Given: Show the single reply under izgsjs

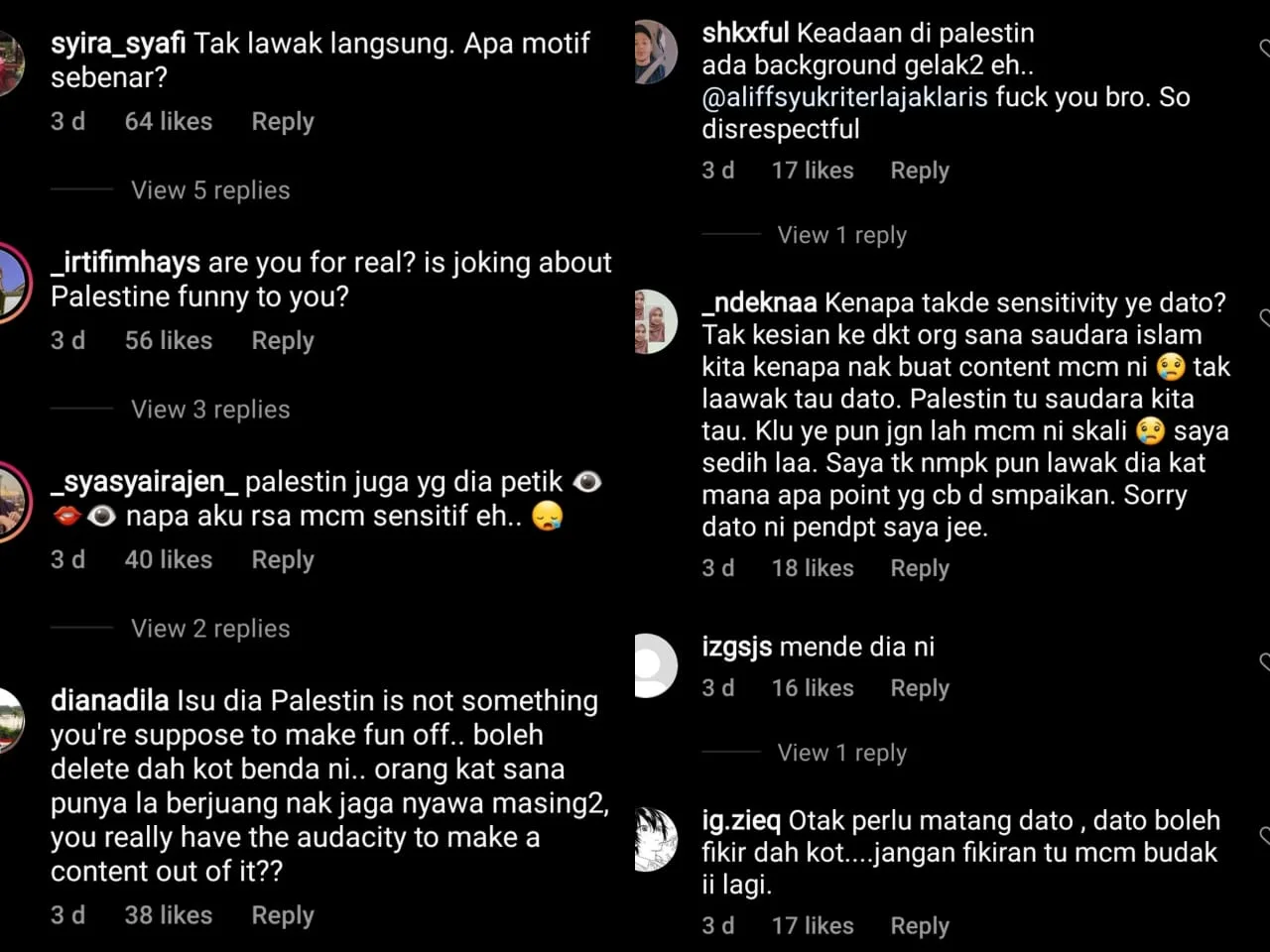Looking at the screenshot, I should tap(841, 753).
